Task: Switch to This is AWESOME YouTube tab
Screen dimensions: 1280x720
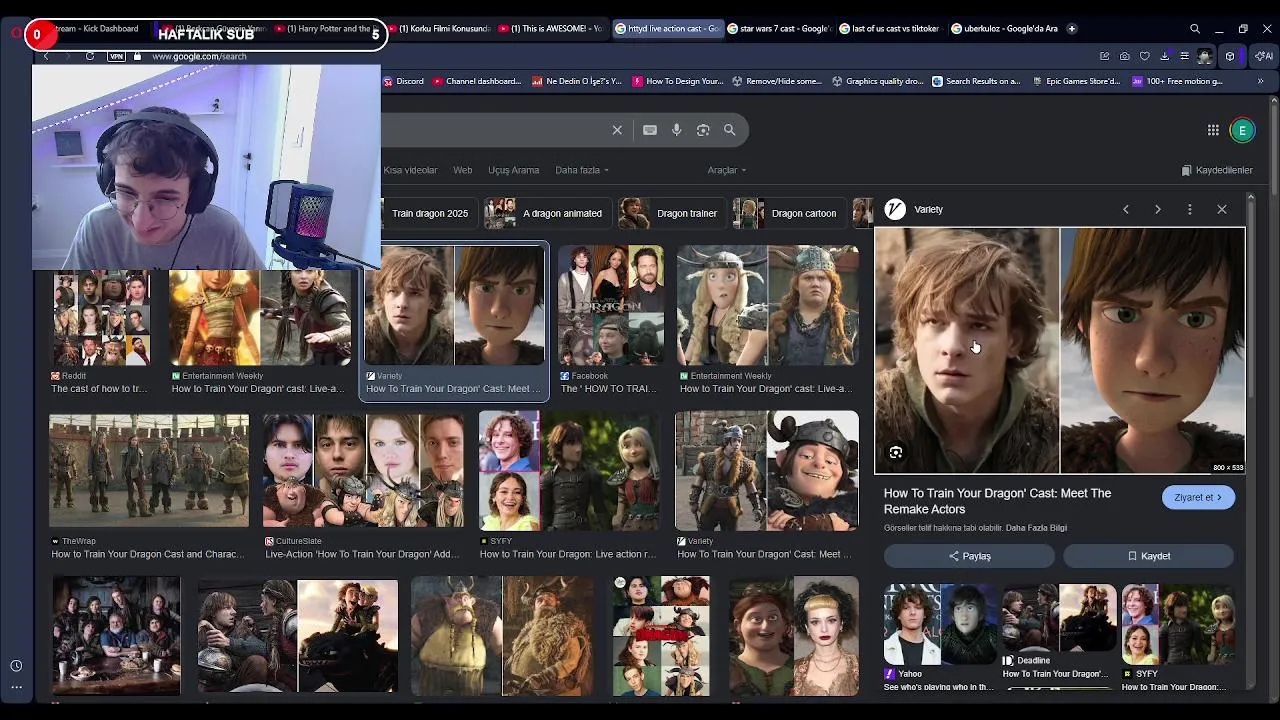Action: 551,29
